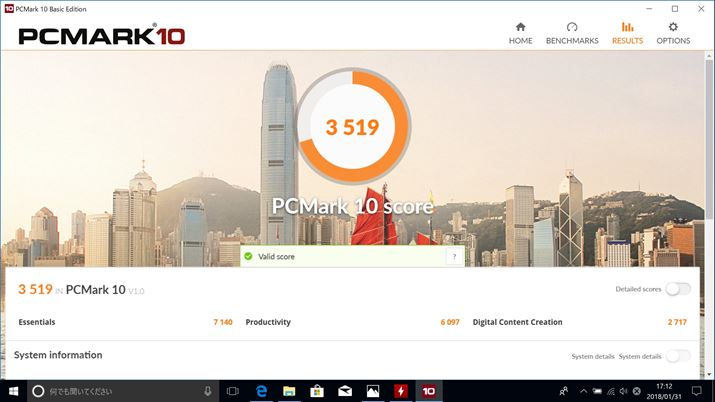The image size is (715, 402).
Task: Click the taskbar clock showing 17:12
Action: coord(664,391)
